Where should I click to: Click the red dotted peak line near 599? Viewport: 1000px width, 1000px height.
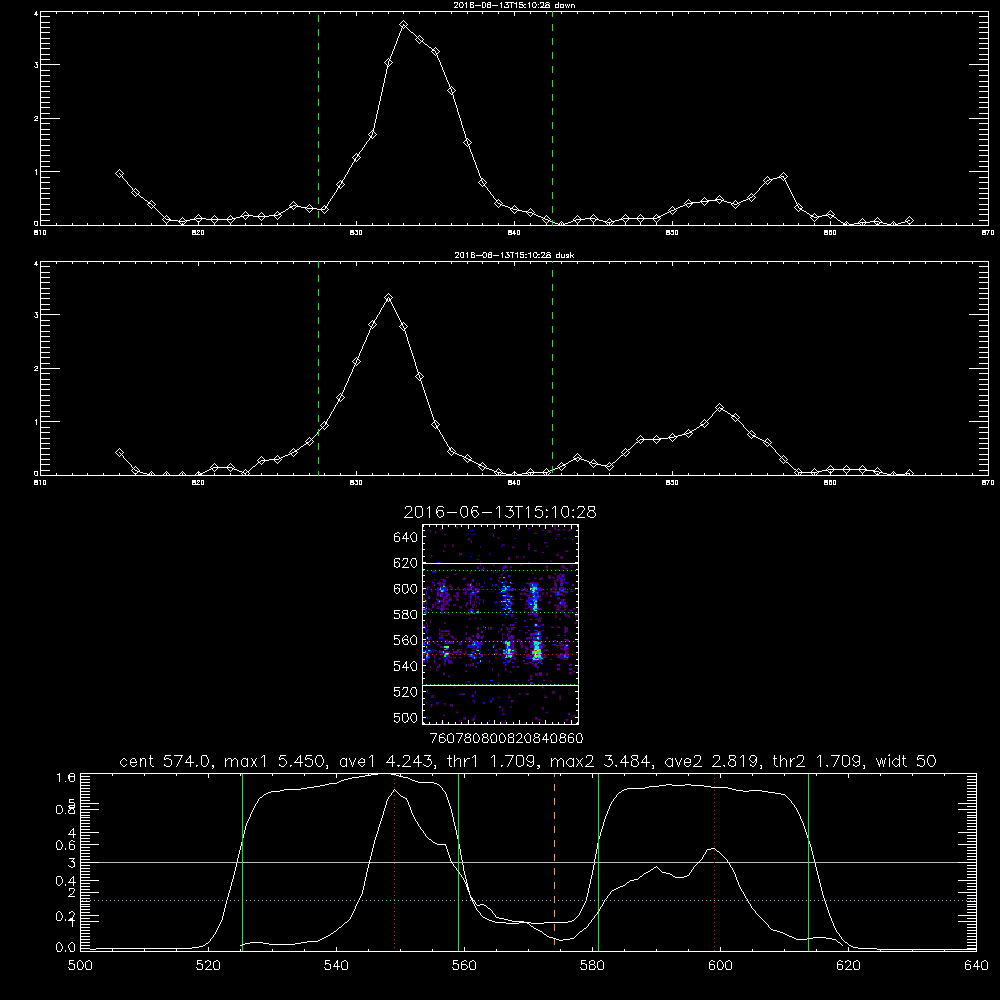(714, 861)
